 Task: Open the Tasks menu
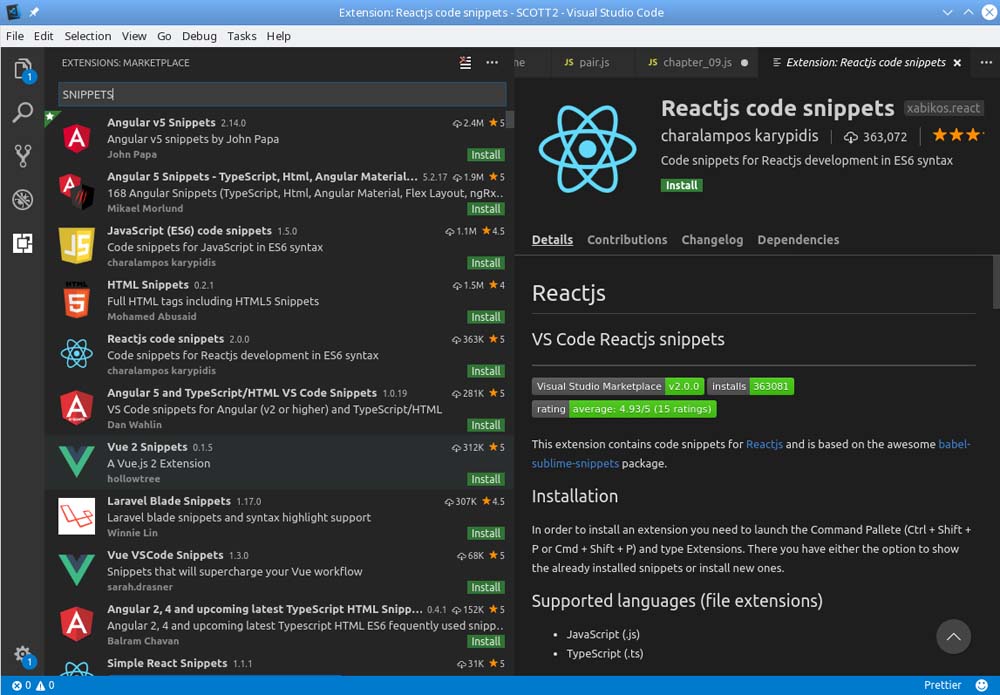click(241, 36)
